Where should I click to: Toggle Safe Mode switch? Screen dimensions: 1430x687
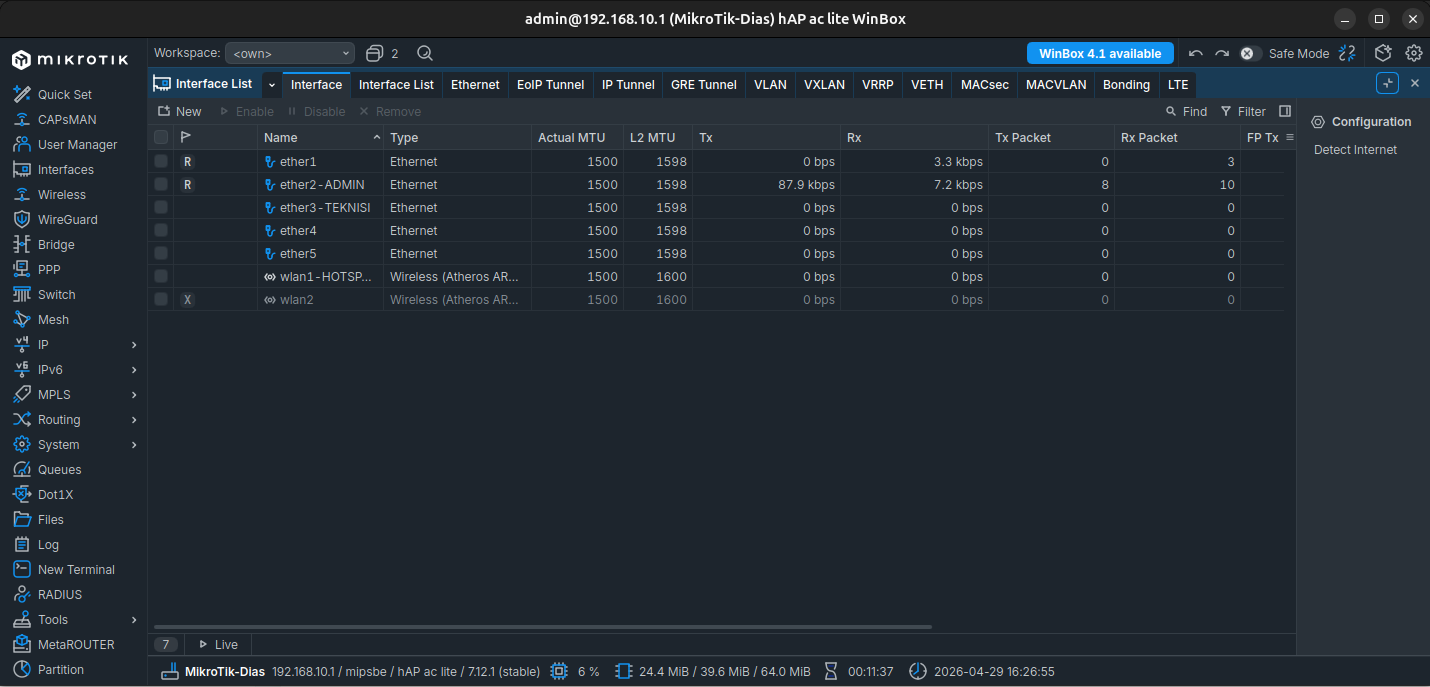point(1250,53)
